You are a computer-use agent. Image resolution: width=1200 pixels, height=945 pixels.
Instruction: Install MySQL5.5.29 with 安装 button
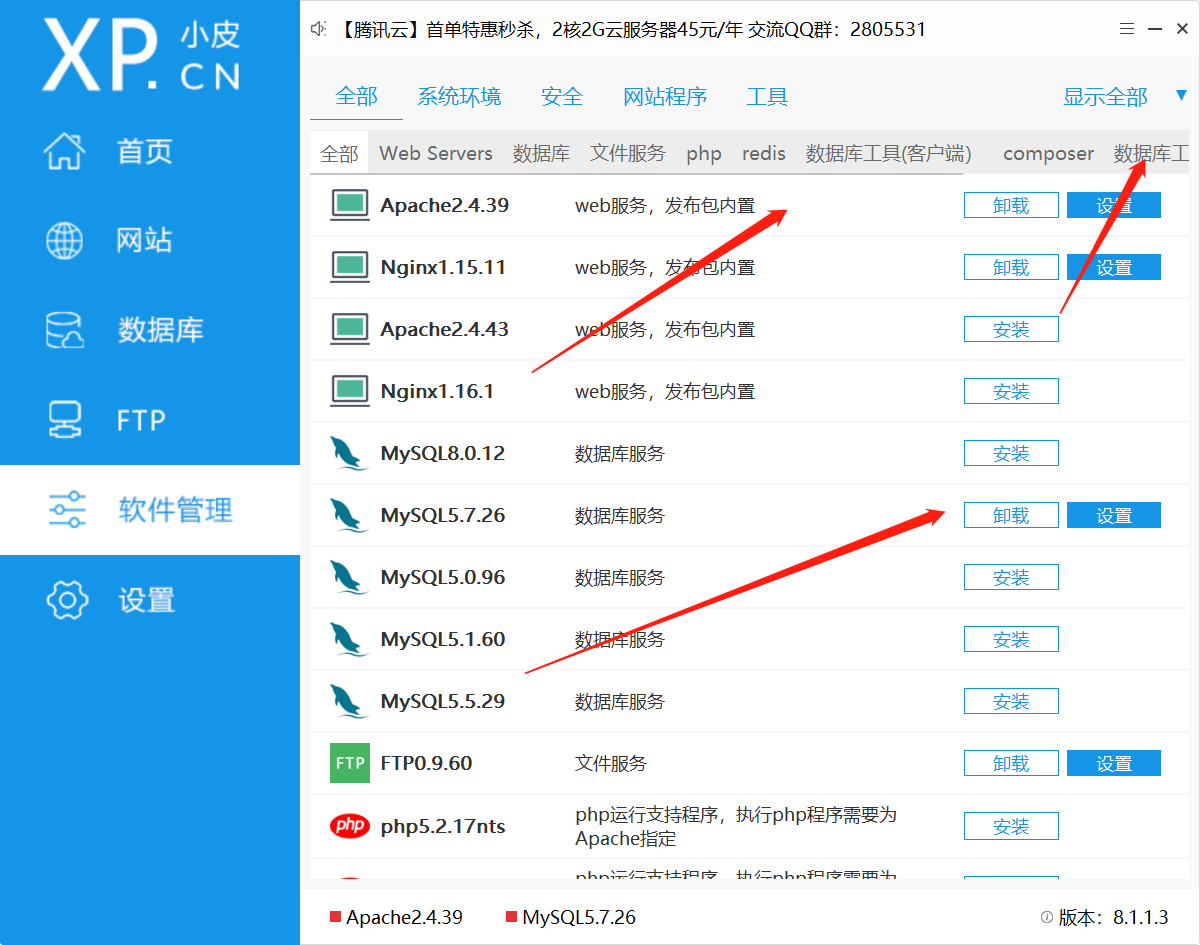(x=1011, y=701)
